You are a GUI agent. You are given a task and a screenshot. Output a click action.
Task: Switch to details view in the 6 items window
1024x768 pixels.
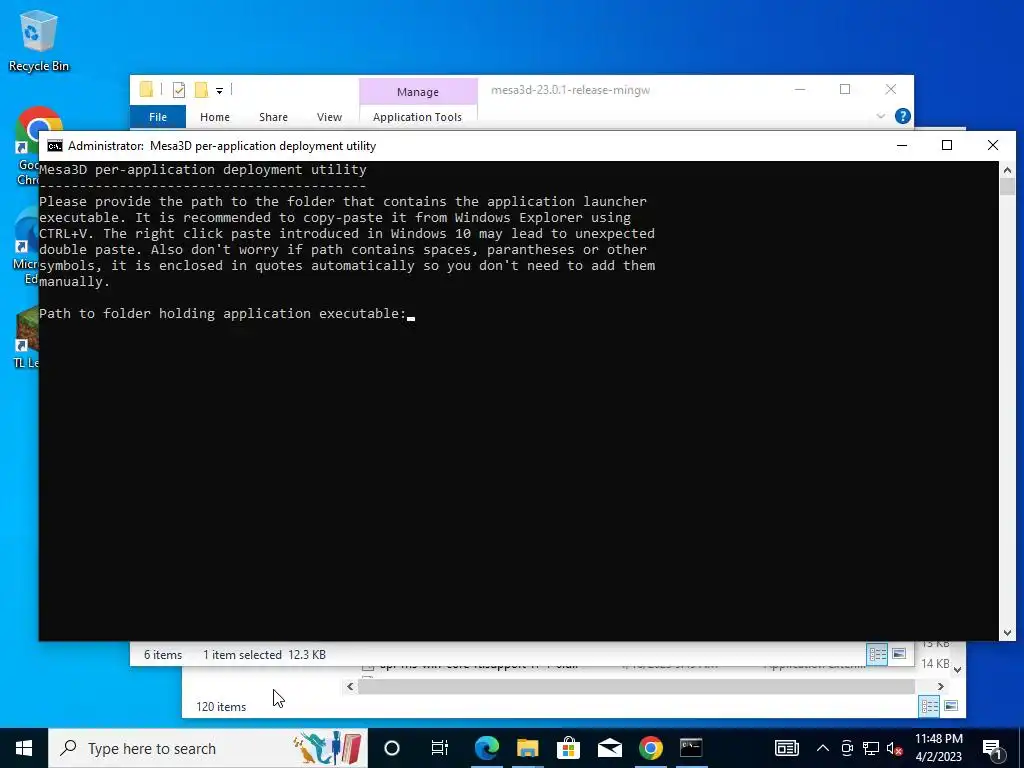[877, 654]
